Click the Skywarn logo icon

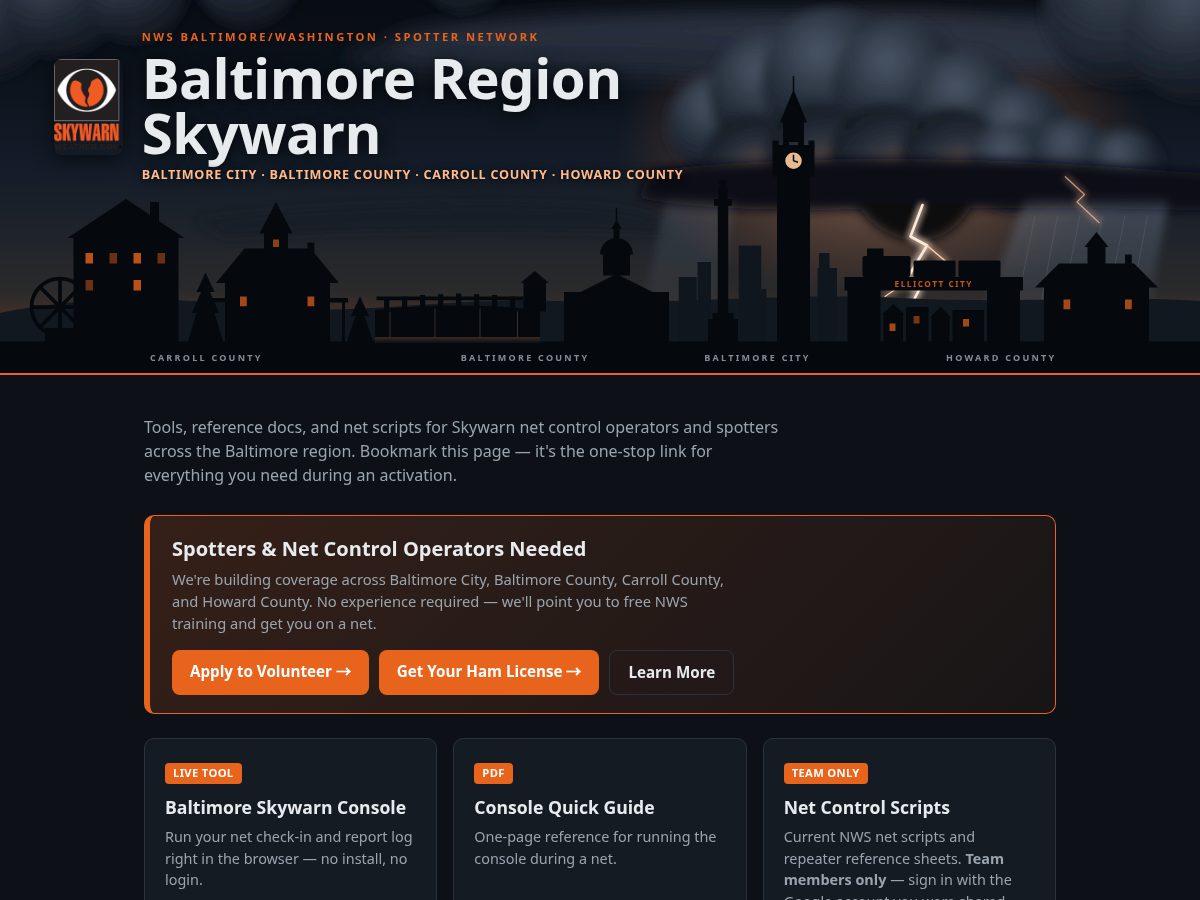coord(87,106)
